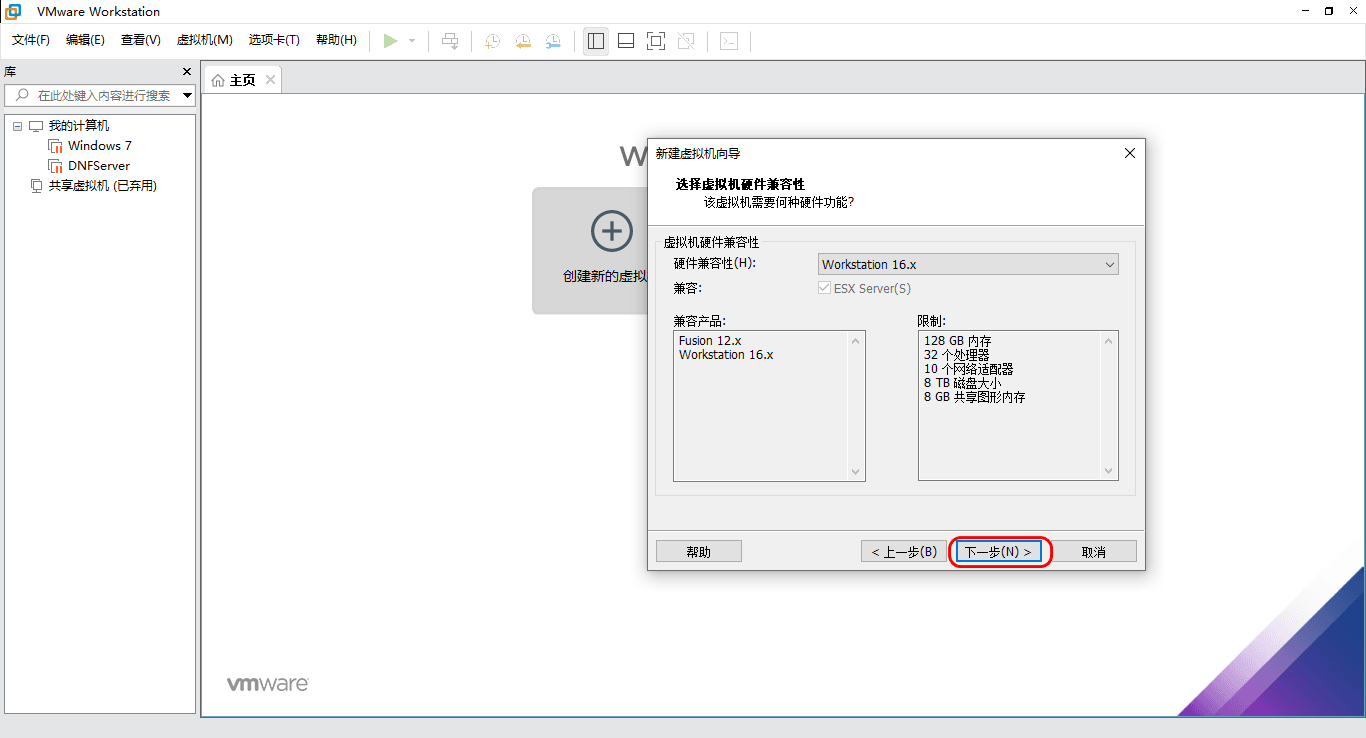Click 32 个处理器 in 限制 list
The image size is (1366, 738).
(957, 355)
